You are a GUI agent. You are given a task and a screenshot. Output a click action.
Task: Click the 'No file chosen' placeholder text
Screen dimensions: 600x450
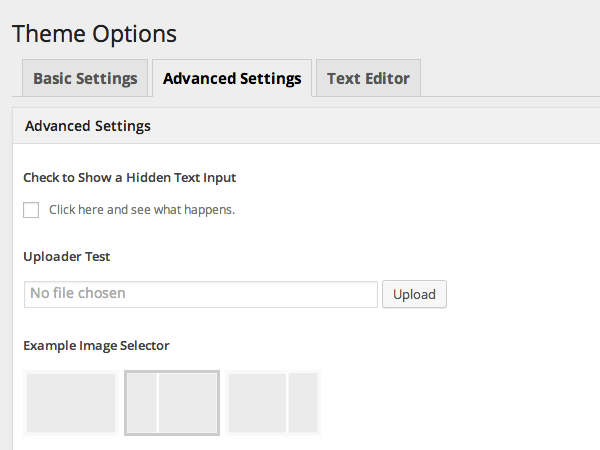pyautogui.click(x=78, y=294)
